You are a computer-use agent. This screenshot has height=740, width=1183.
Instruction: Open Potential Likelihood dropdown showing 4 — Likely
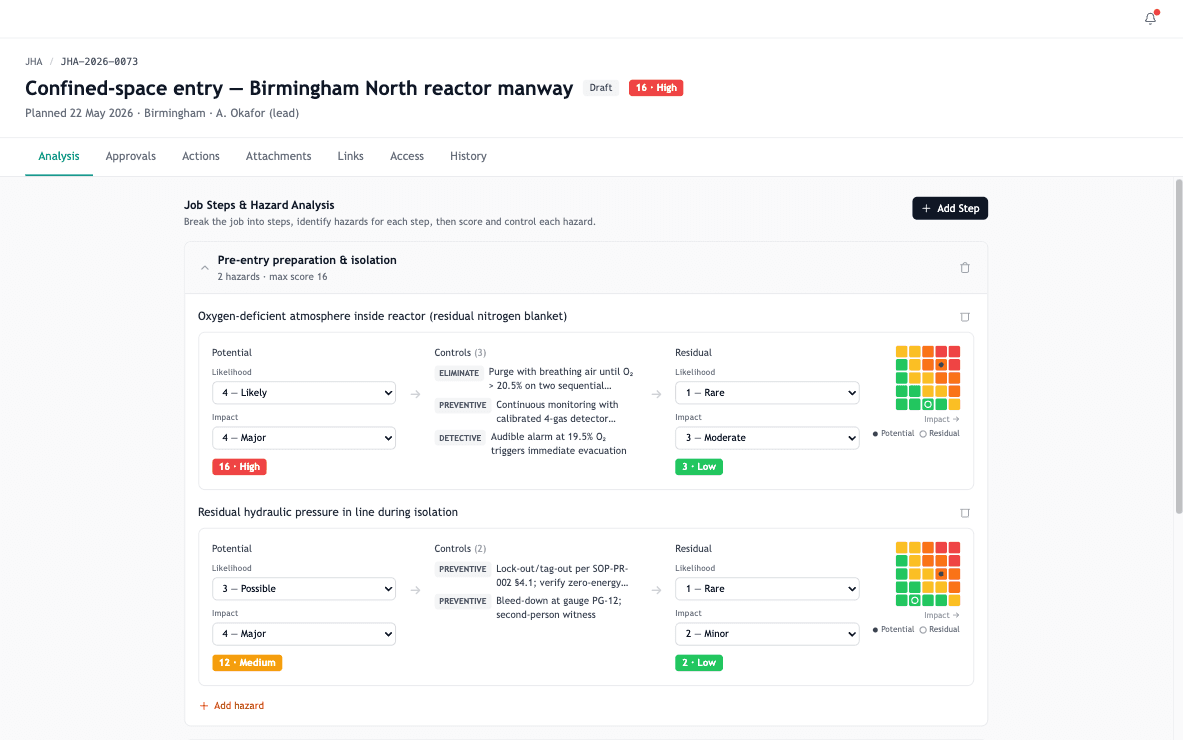click(303, 393)
